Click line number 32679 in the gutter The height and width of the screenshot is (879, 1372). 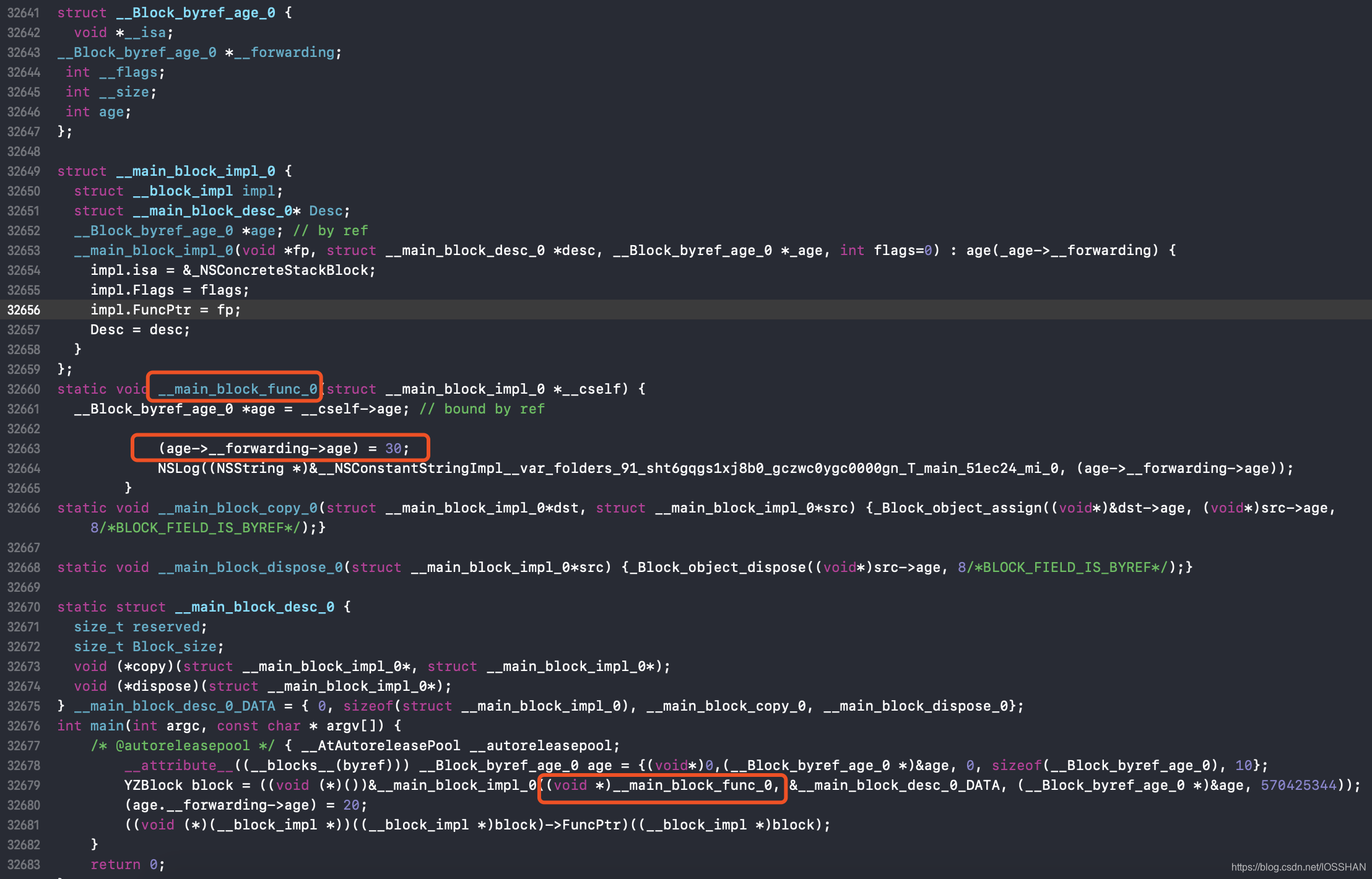click(x=24, y=786)
